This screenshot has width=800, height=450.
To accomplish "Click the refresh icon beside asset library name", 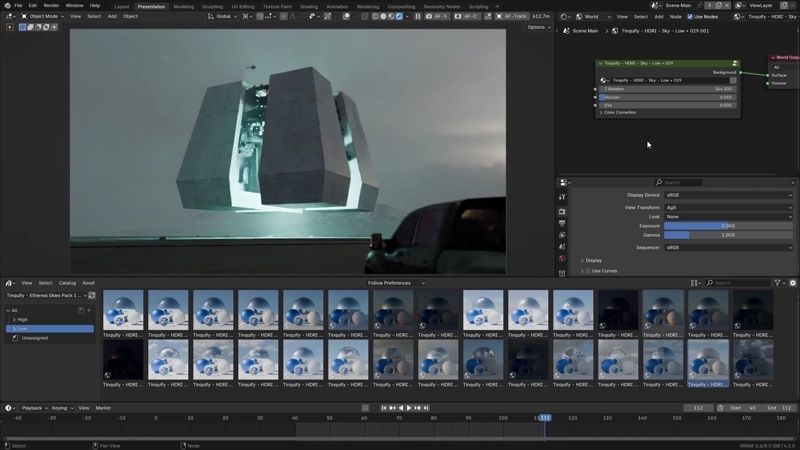I will tap(92, 295).
